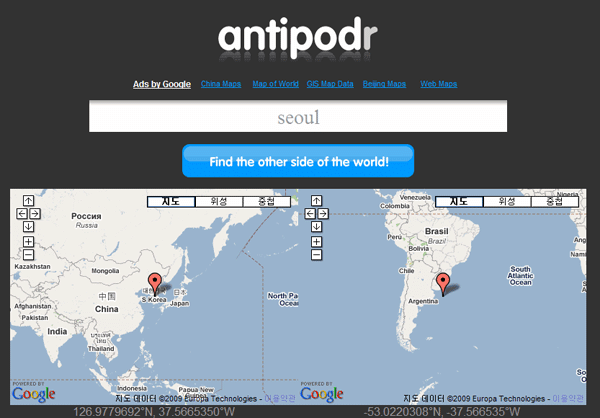Select 위성 satellite view on left map

(219, 202)
